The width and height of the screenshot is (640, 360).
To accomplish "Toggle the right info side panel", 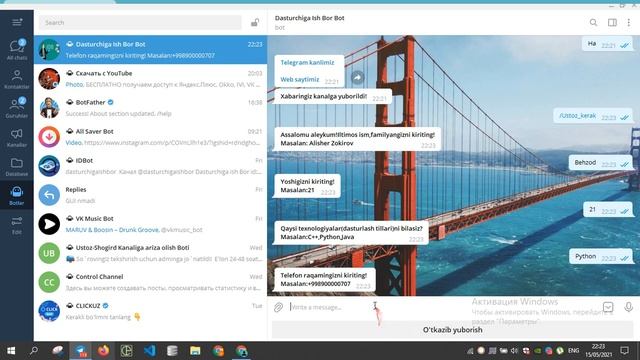I will click(612, 22).
